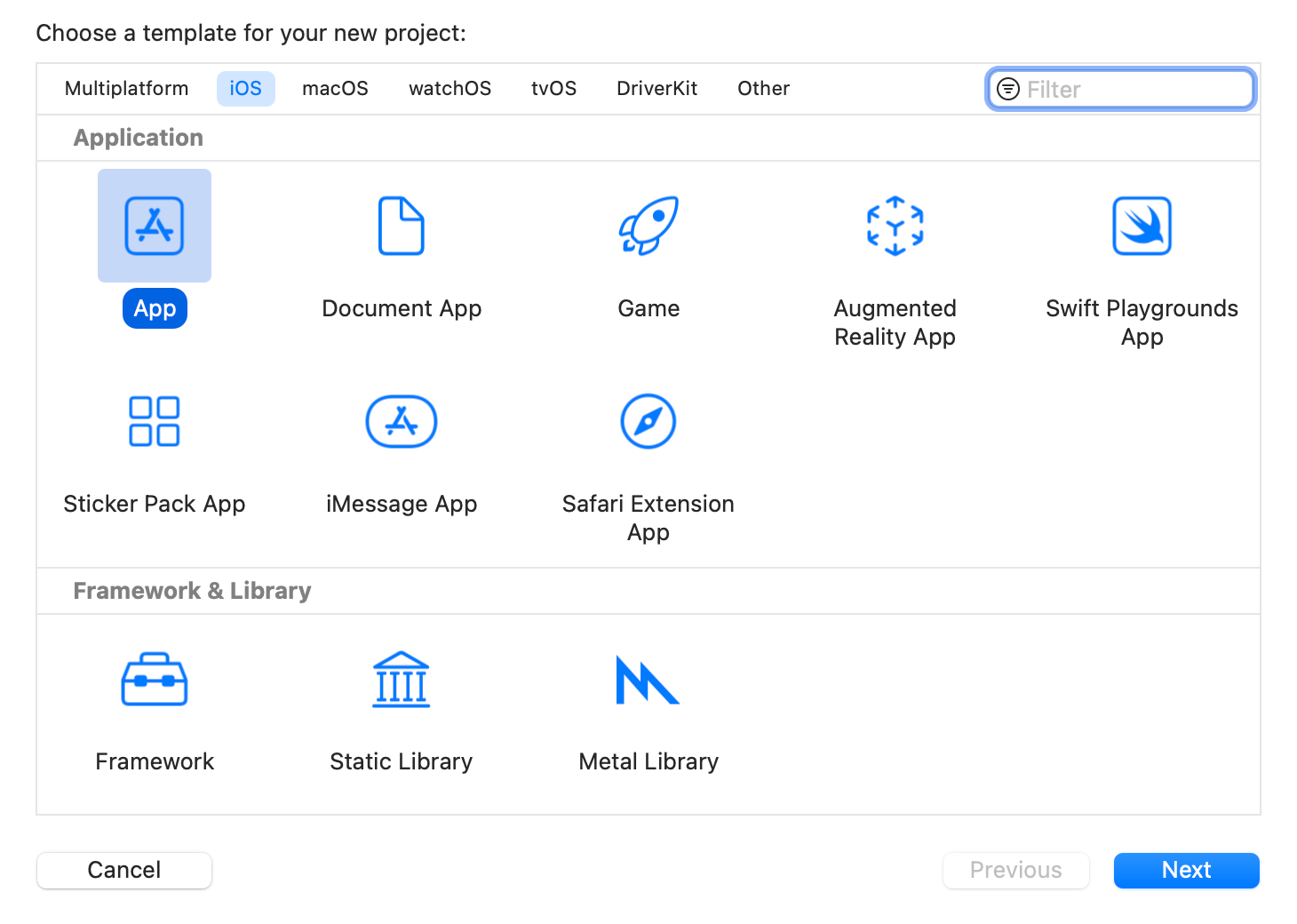
Task: Click the Cancel button
Action: click(124, 870)
